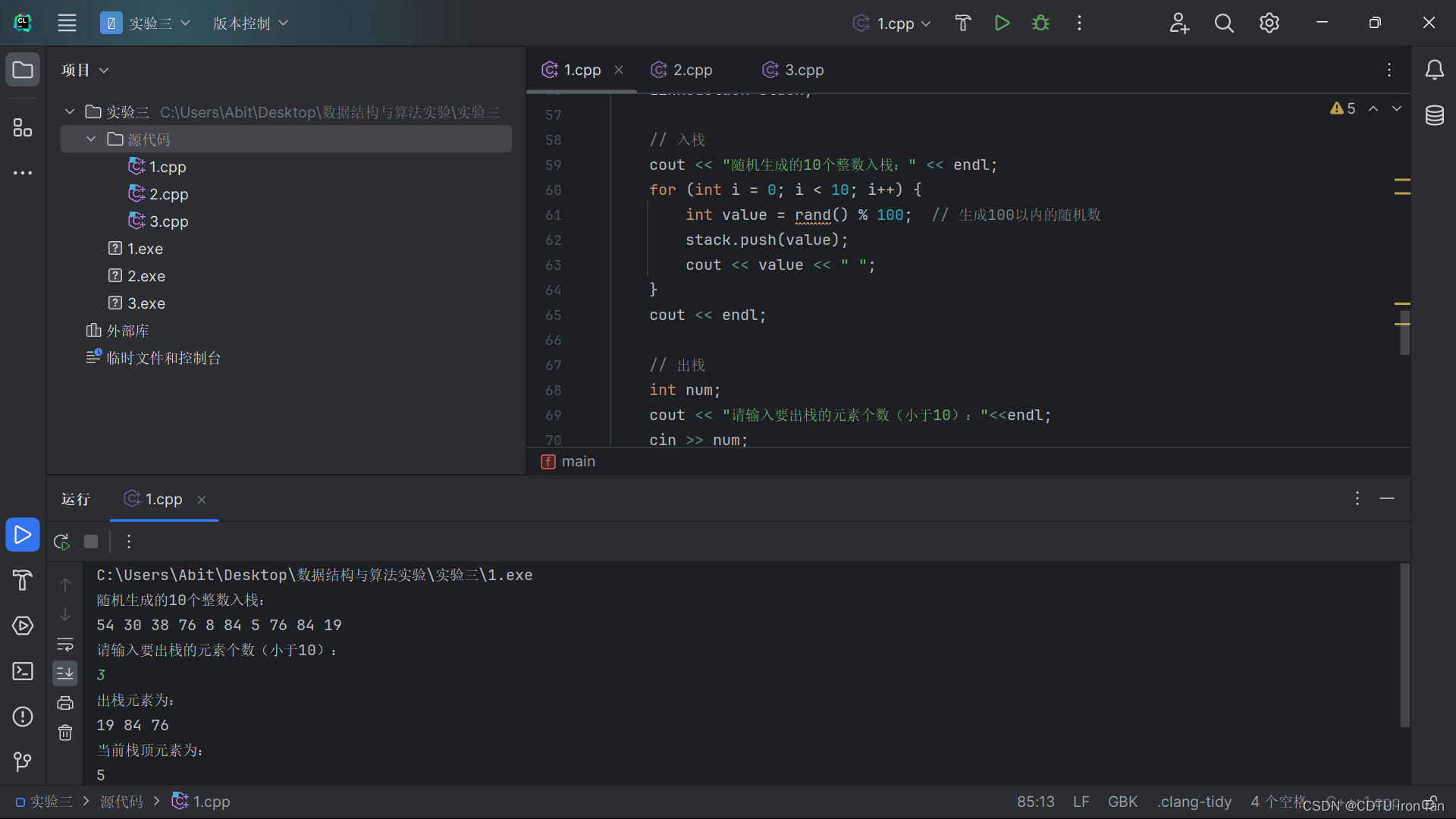Start debugging with the bug icon
The image size is (1456, 819).
pos(1040,23)
